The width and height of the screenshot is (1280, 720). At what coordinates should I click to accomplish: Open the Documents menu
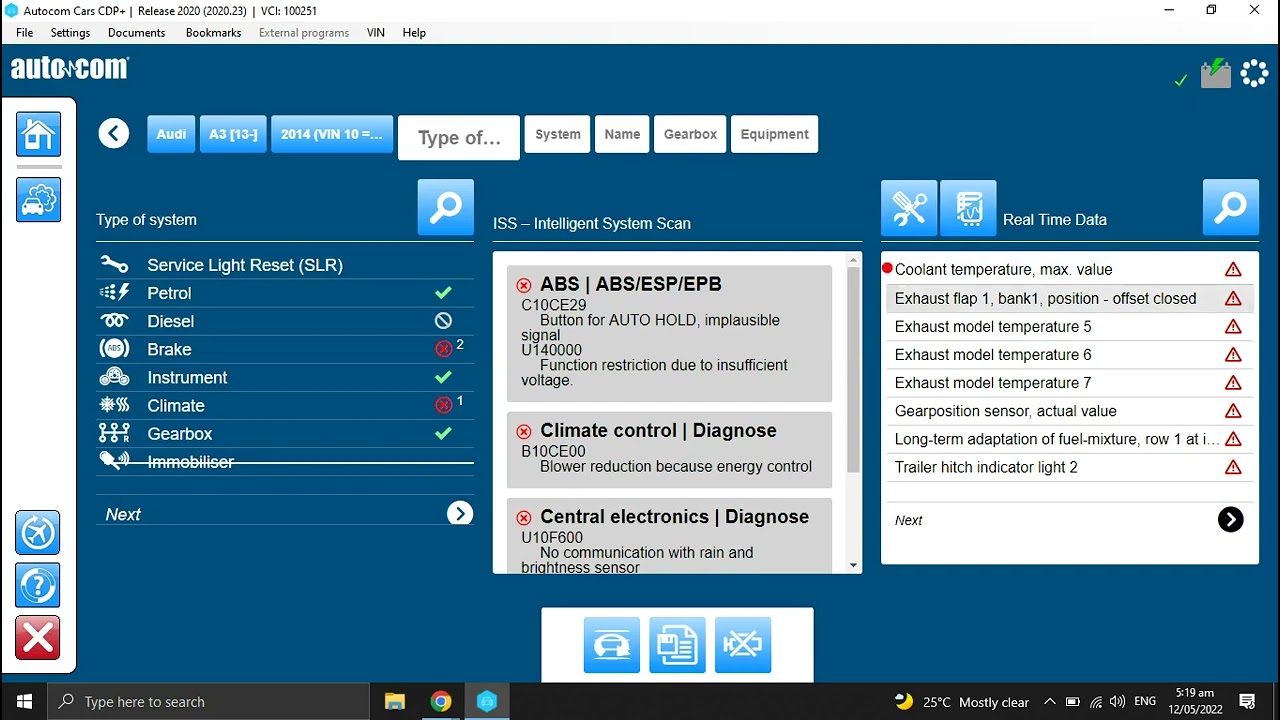pyautogui.click(x=137, y=33)
